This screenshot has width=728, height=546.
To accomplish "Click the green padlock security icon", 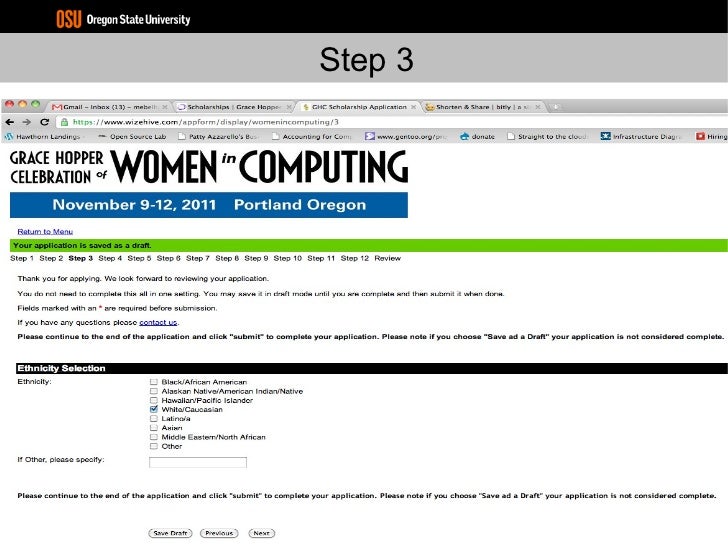I will pyautogui.click(x=64, y=122).
